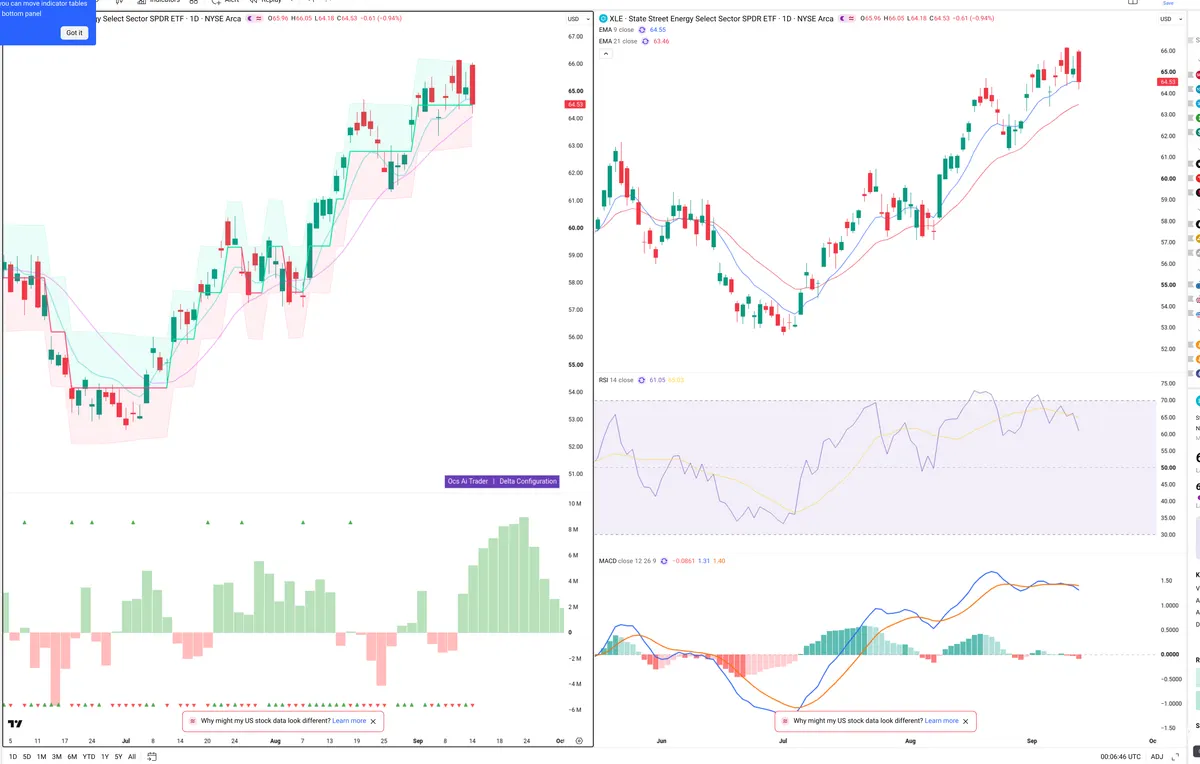Close the right chart stock data notice
1200x764 pixels.
(965, 721)
